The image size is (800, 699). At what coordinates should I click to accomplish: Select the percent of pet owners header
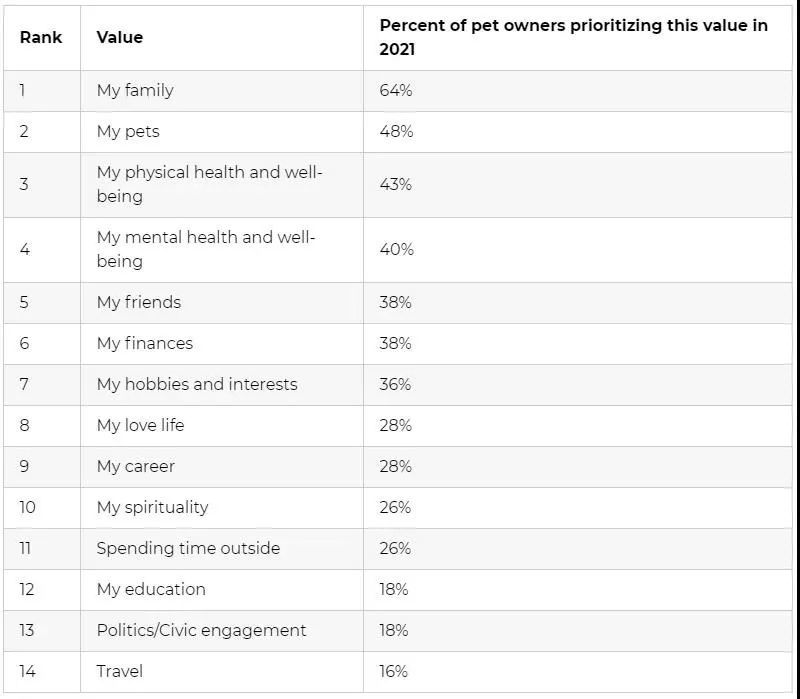click(x=573, y=37)
